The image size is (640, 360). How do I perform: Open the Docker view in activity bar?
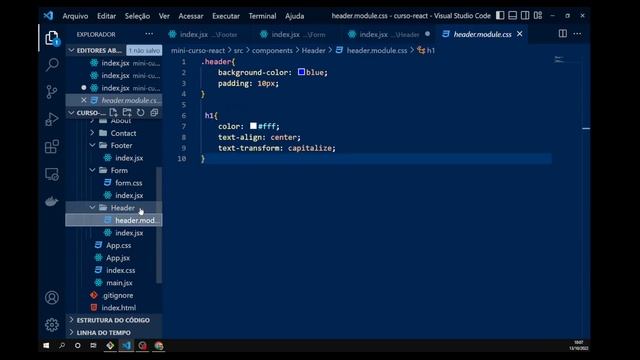click(52, 201)
